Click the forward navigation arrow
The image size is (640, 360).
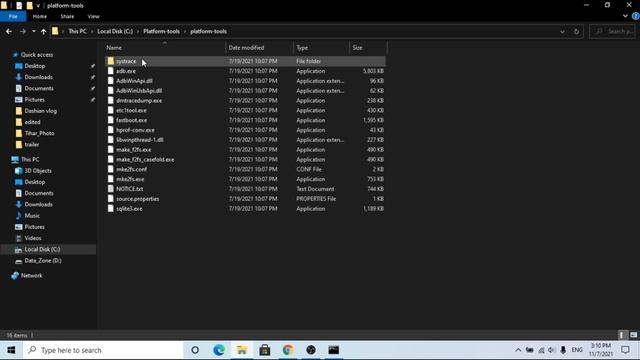[x=22, y=31]
